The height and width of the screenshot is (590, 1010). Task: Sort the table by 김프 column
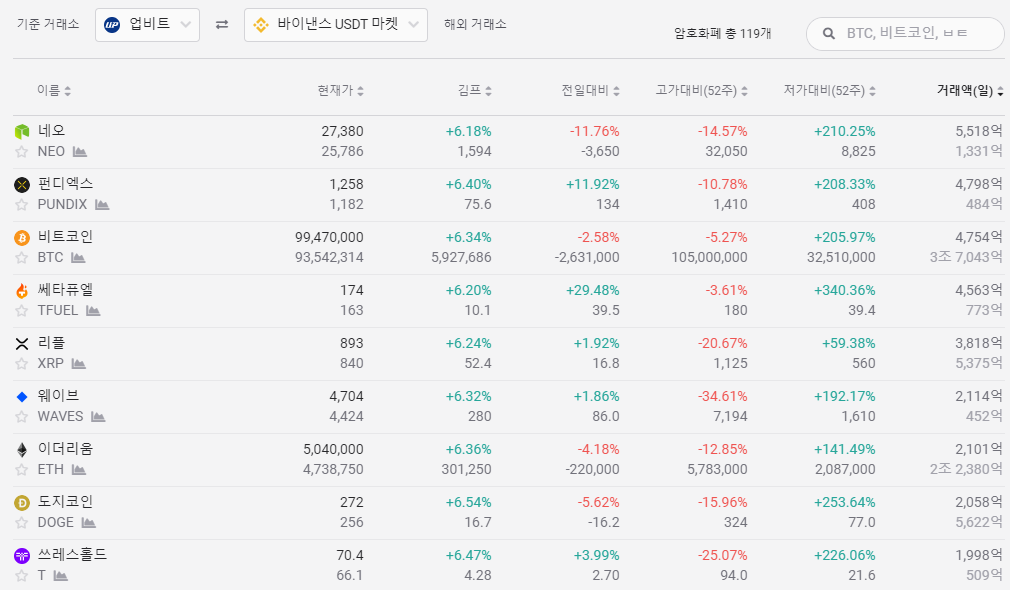click(474, 91)
